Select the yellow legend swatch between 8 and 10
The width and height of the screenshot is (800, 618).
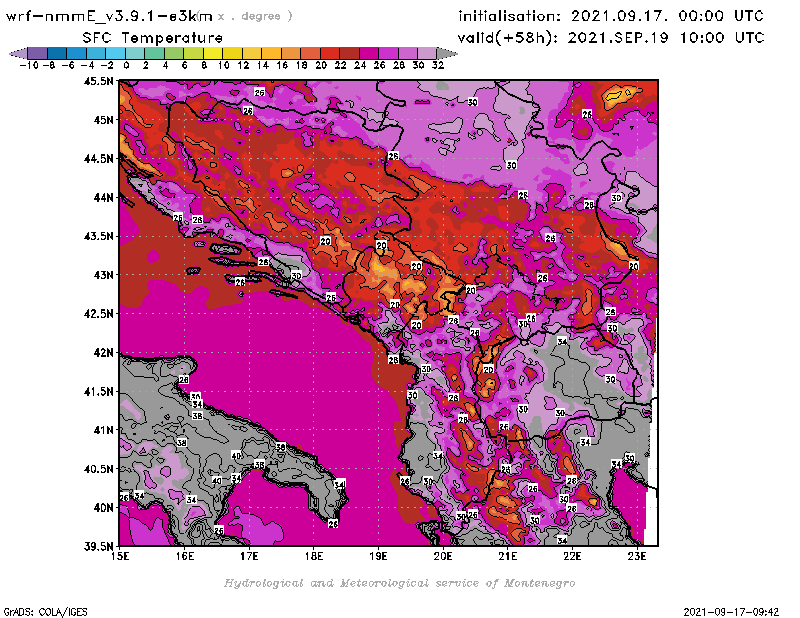point(213,54)
